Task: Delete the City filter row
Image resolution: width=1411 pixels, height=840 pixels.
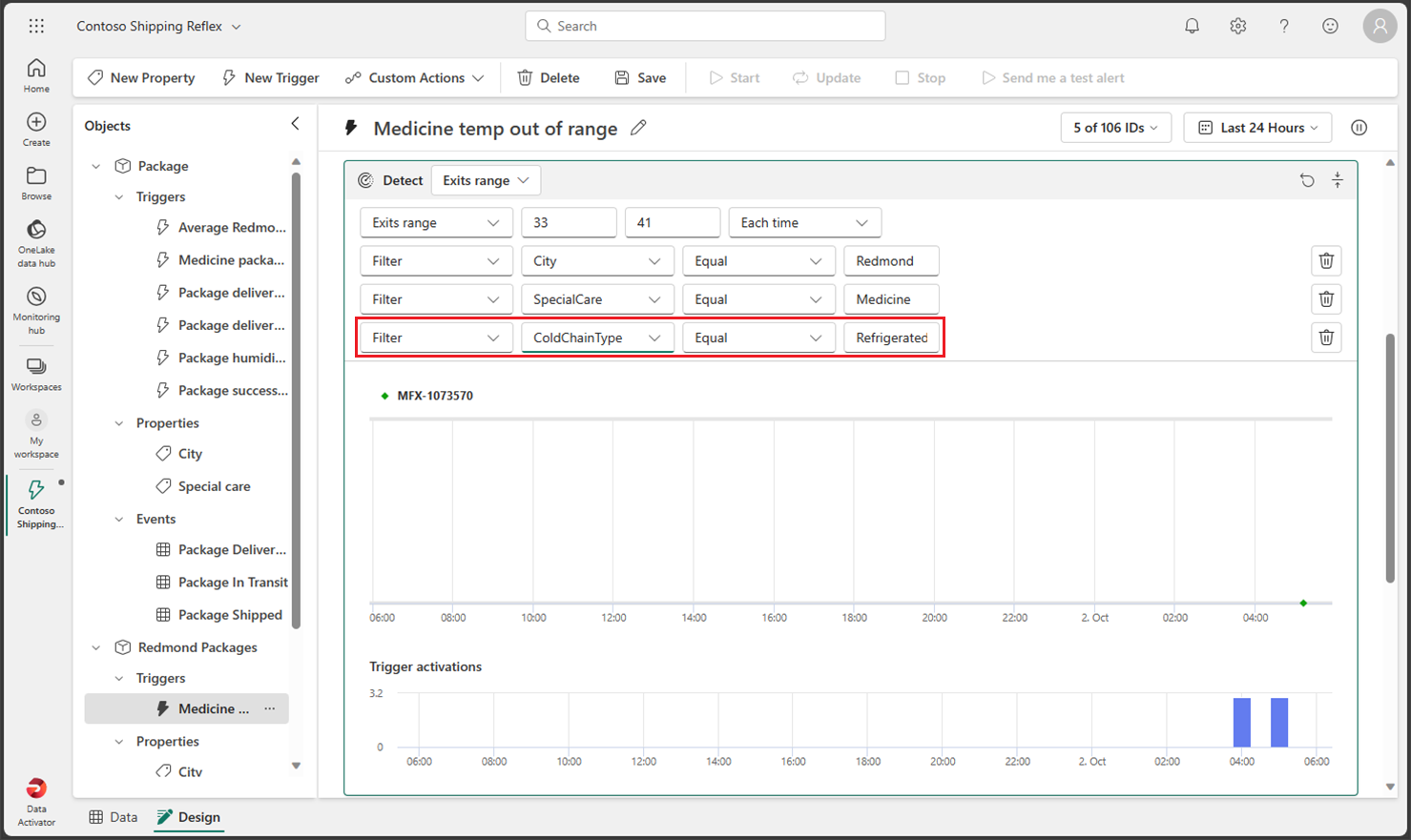Action: [1326, 261]
